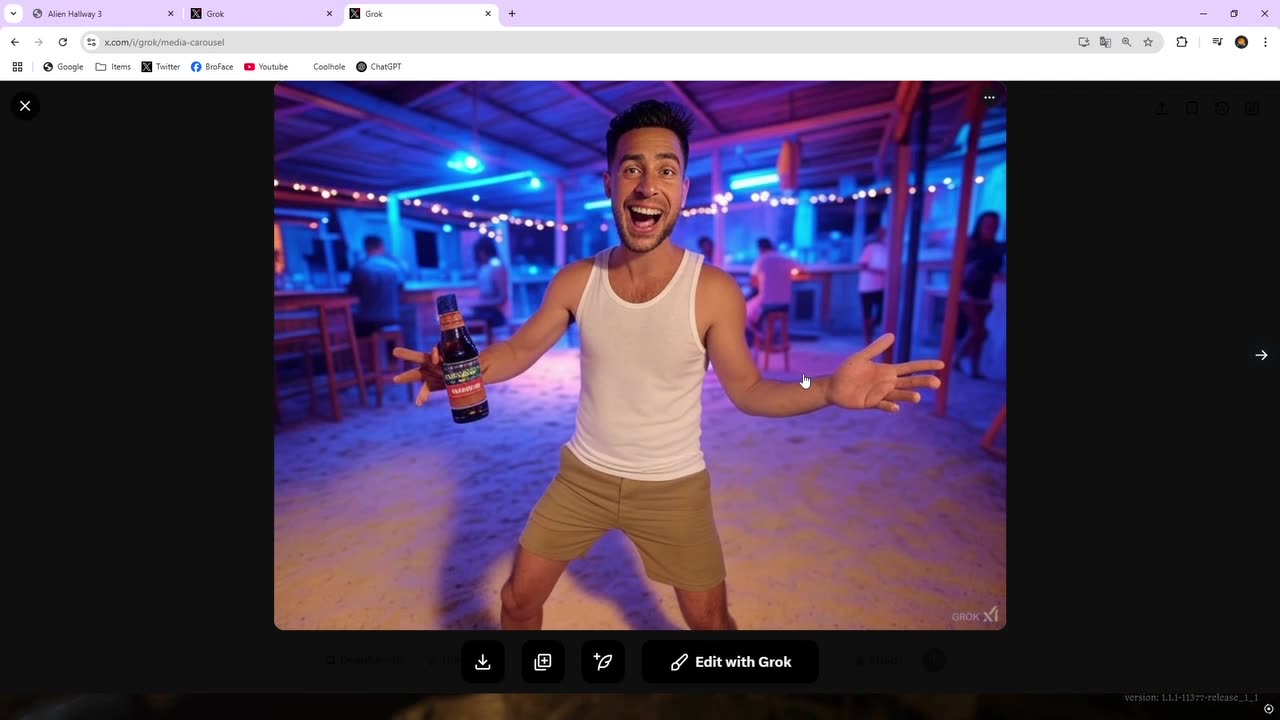The image size is (1280, 720).
Task: Open a new browser tab
Action: click(512, 14)
